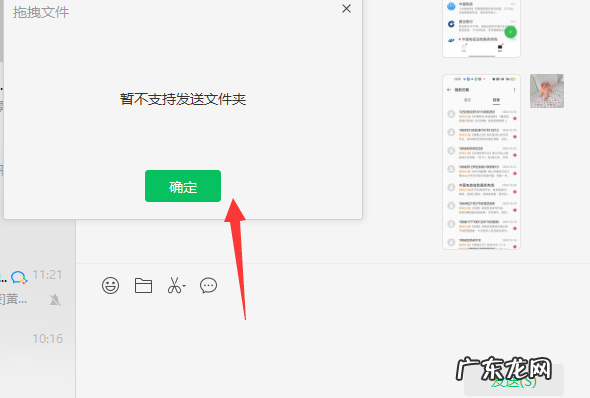Select the scissors screenshot tool
The height and width of the screenshot is (398, 590).
(x=174, y=286)
